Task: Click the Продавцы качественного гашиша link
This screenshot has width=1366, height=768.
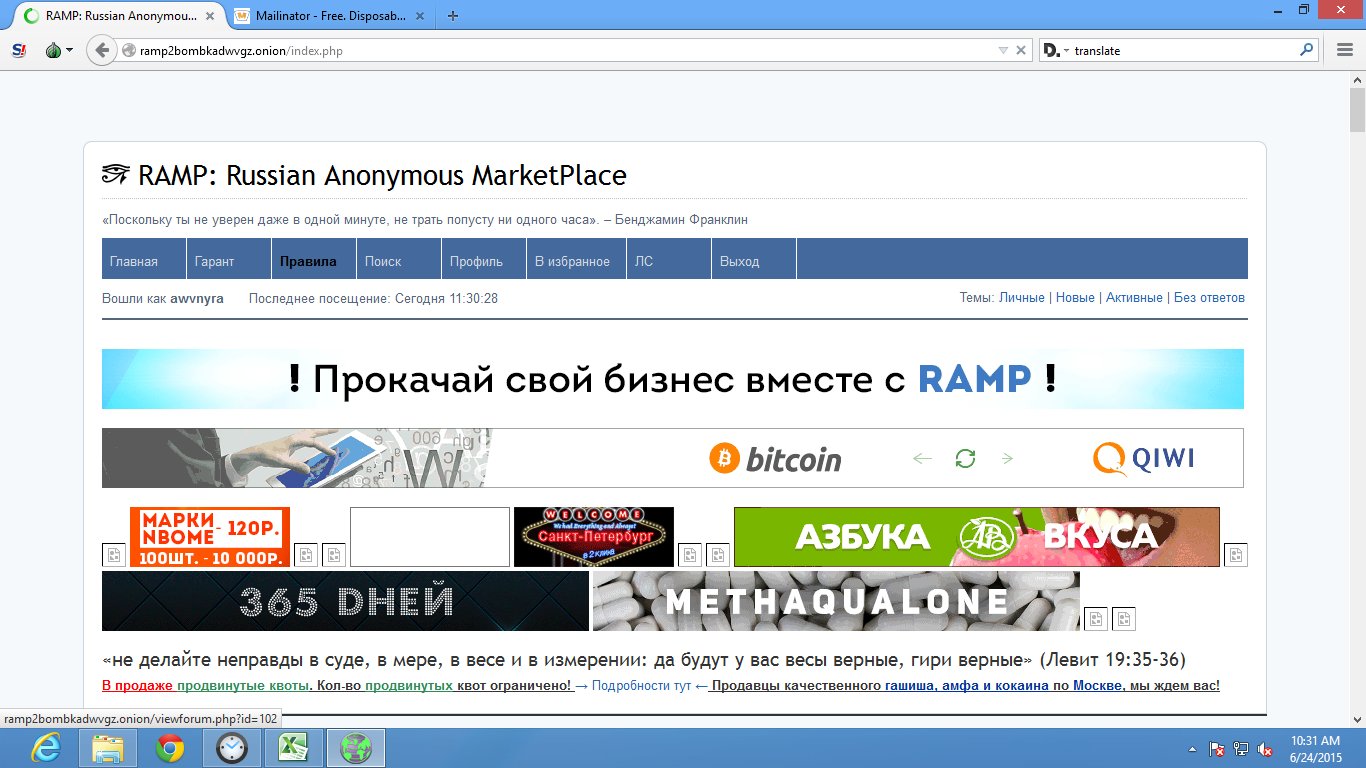Action: click(x=965, y=686)
